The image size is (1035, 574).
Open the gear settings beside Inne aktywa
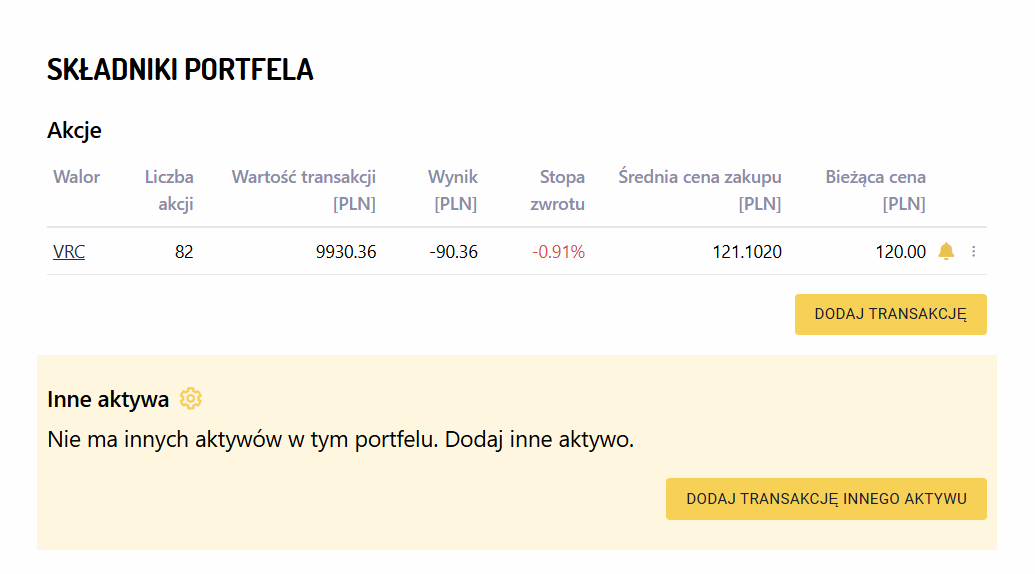click(x=190, y=399)
